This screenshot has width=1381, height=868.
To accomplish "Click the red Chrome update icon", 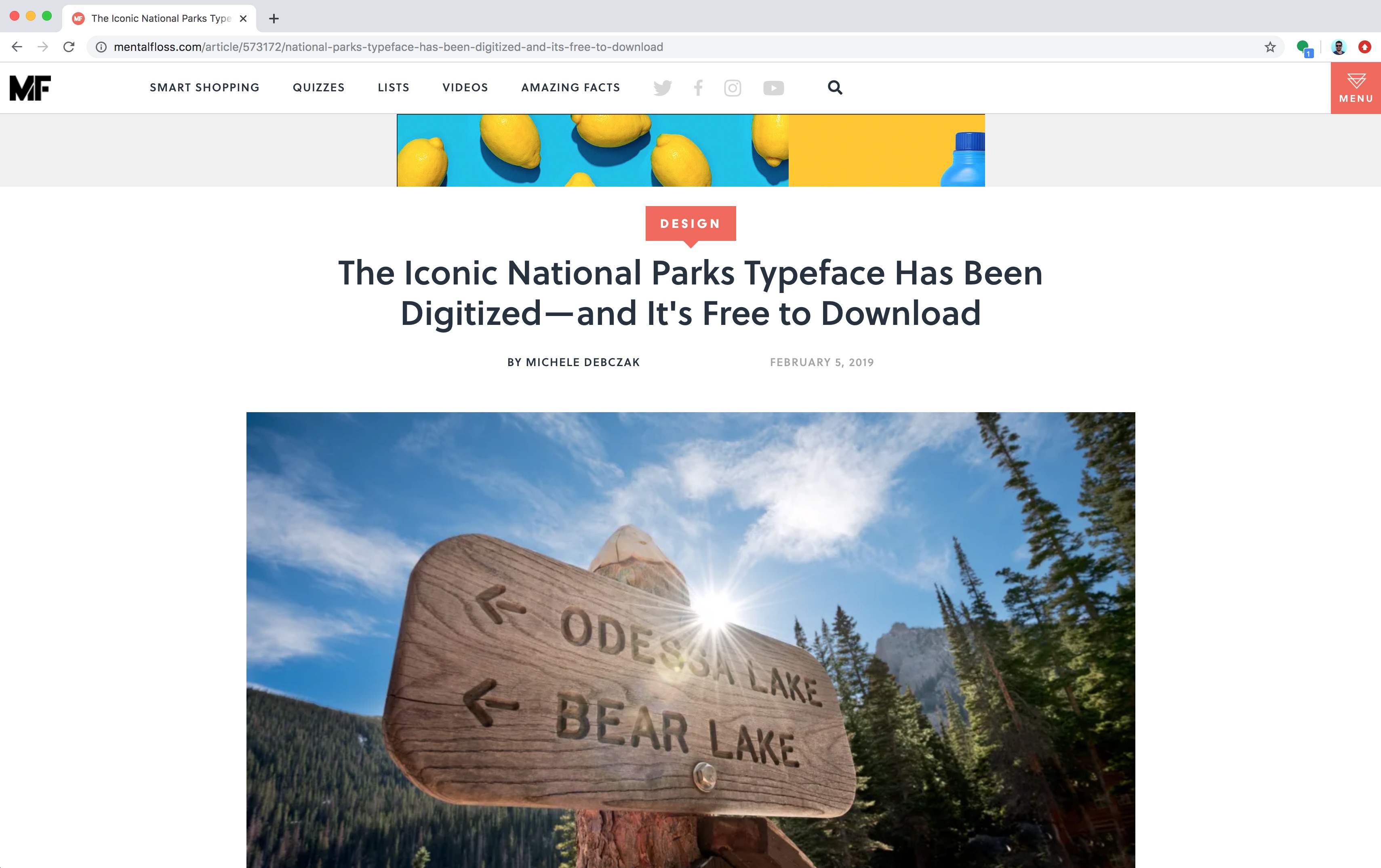I will click(1365, 47).
